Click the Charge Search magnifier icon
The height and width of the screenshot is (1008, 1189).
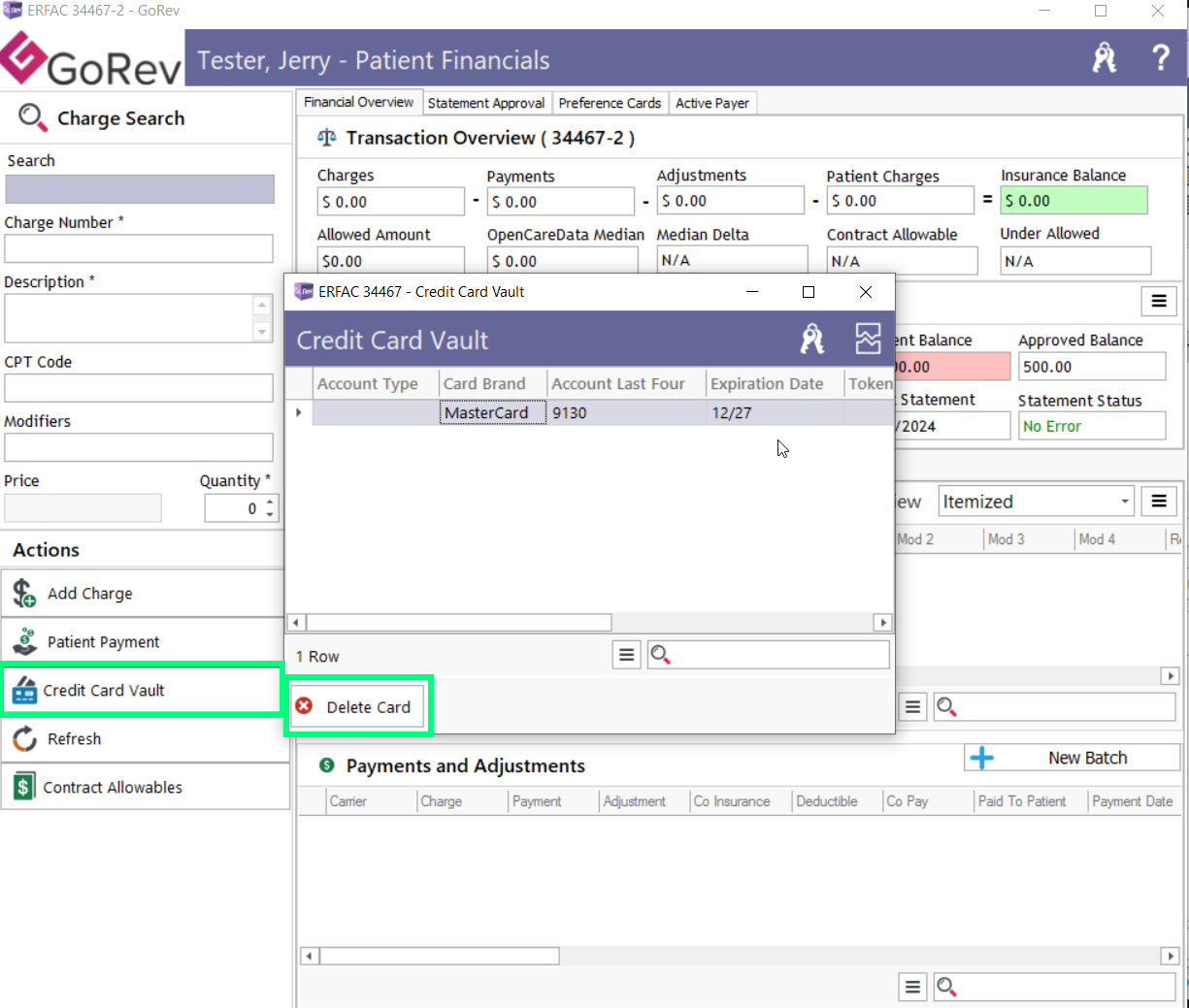(32, 117)
